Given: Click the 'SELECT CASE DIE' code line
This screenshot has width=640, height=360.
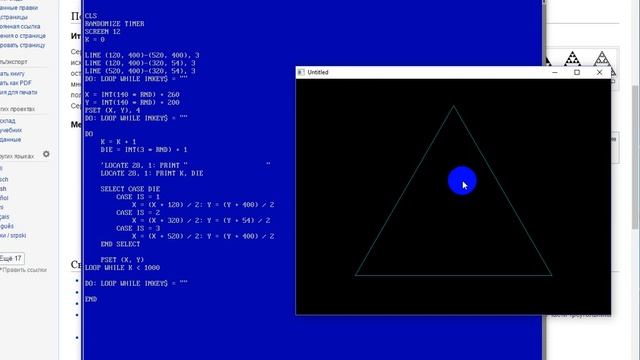Looking at the screenshot, I should [x=130, y=189].
